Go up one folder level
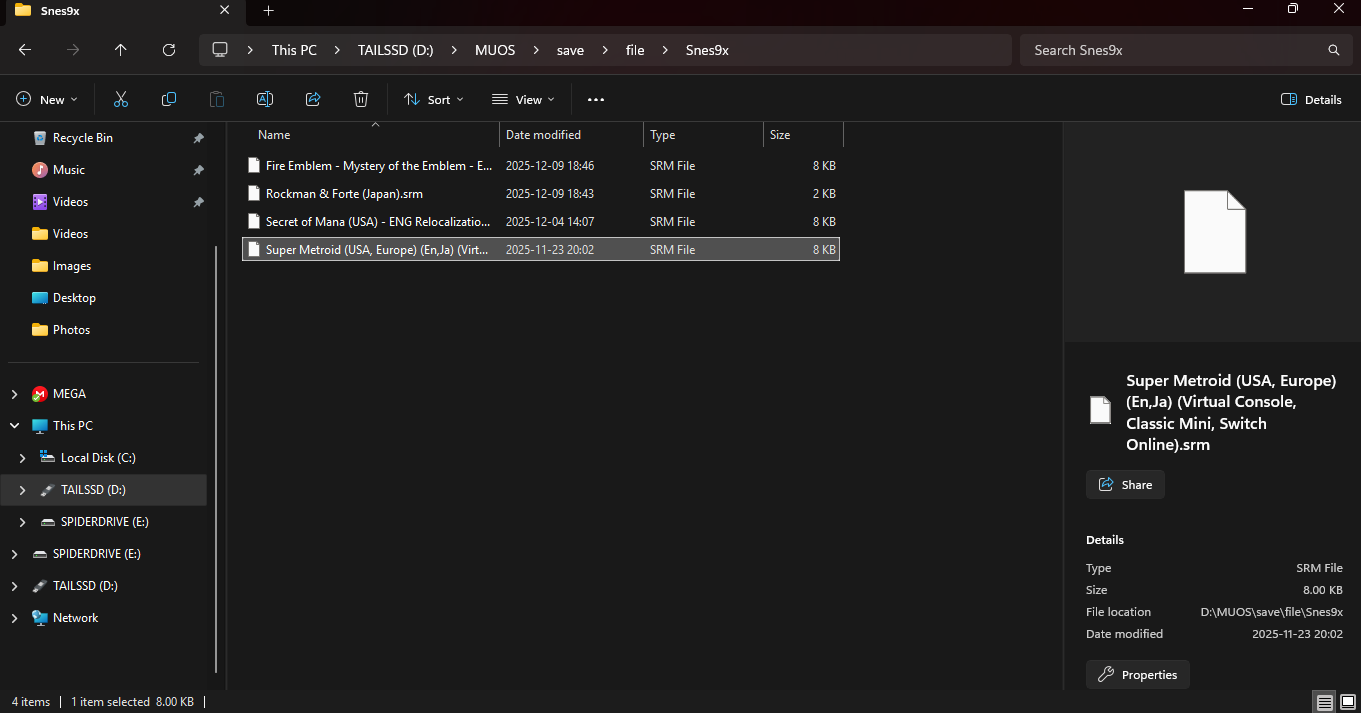 pos(121,50)
